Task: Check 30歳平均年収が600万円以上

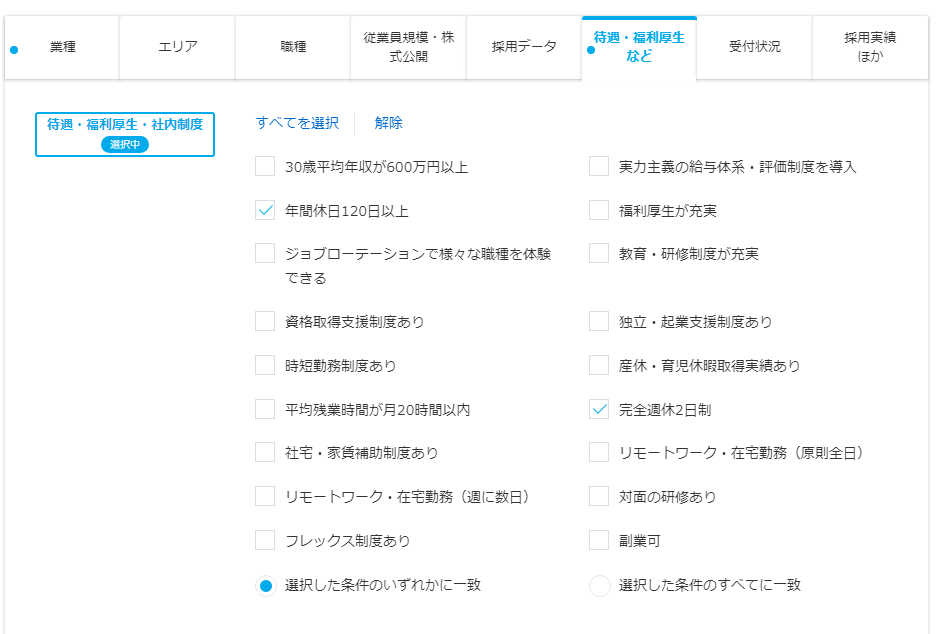Action: [x=265, y=167]
